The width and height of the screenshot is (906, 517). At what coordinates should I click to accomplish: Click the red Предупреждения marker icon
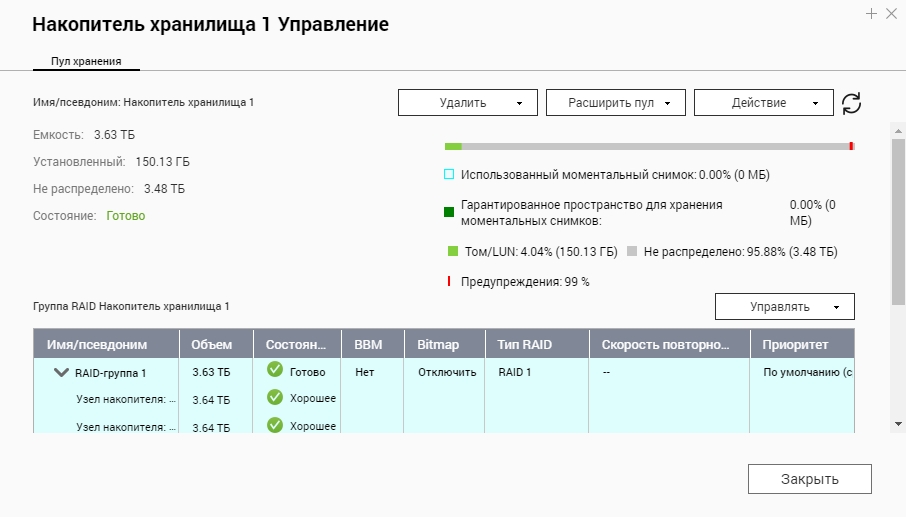pos(449,282)
